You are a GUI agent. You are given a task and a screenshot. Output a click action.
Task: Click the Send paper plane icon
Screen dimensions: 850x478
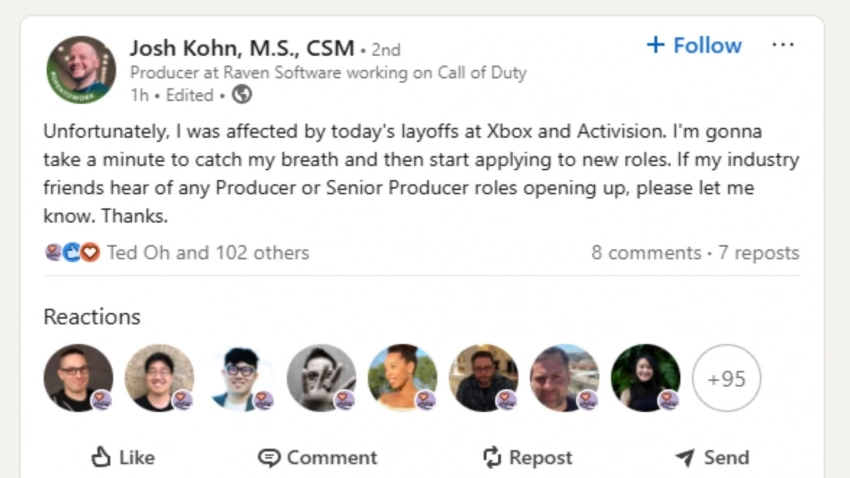click(685, 458)
